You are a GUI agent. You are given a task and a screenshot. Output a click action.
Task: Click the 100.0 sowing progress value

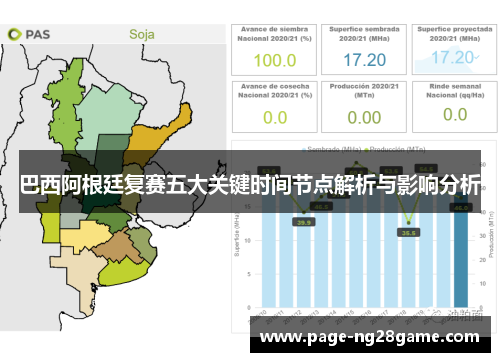[275, 61]
